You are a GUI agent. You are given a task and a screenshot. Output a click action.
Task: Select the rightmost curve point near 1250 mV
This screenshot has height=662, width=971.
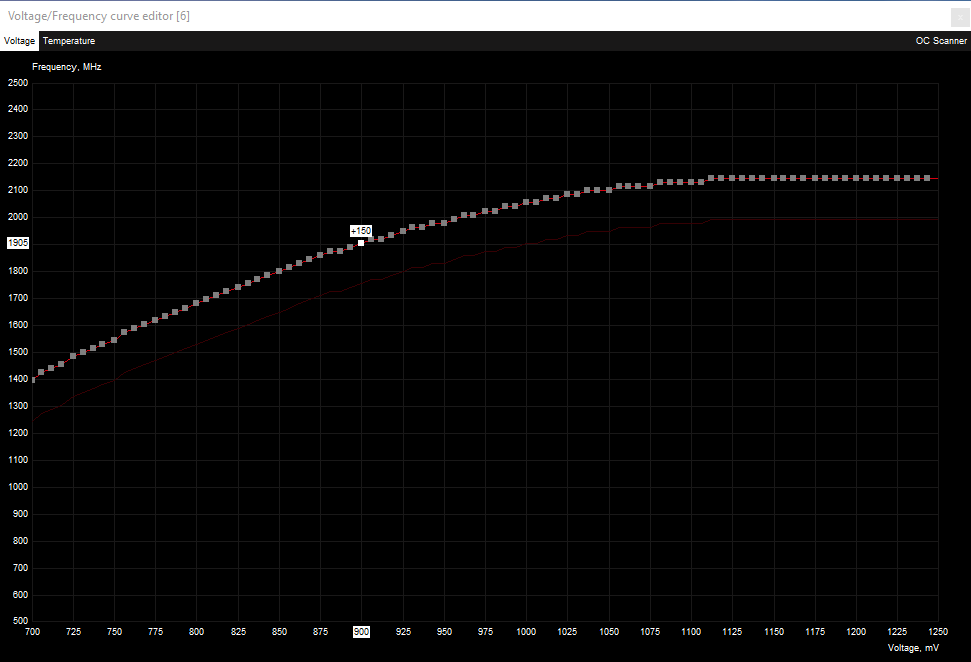point(927,178)
